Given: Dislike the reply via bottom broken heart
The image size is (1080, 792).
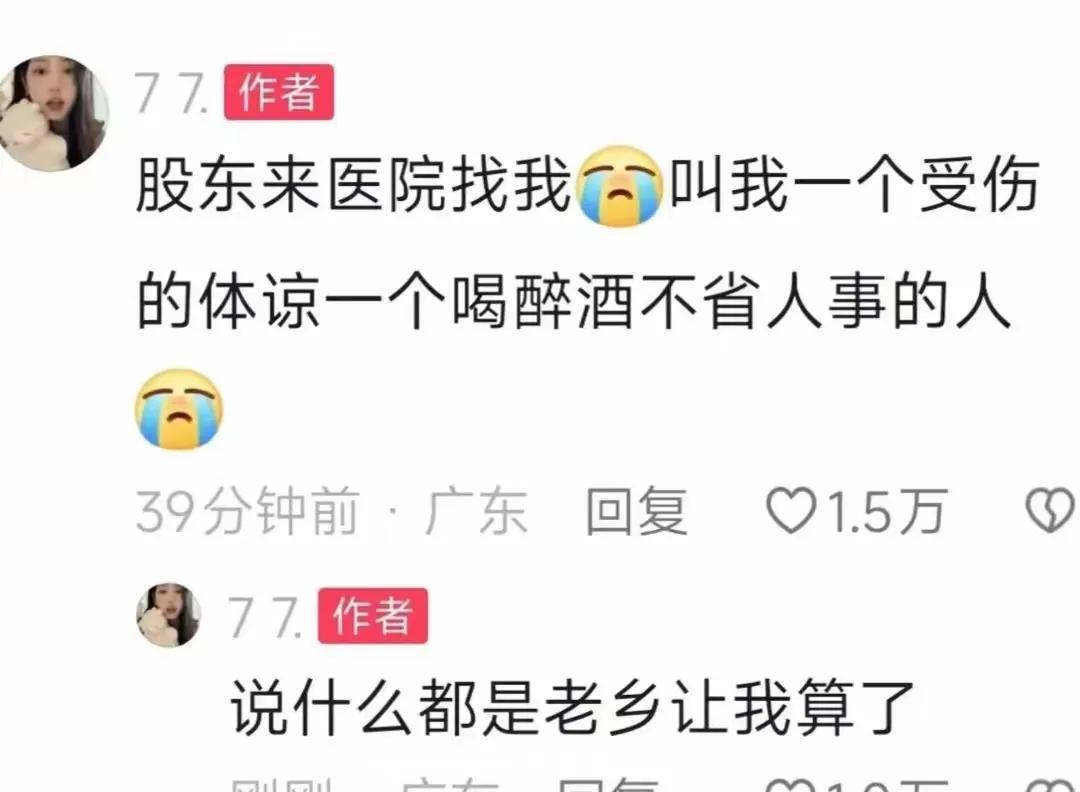Looking at the screenshot, I should click(1052, 785).
